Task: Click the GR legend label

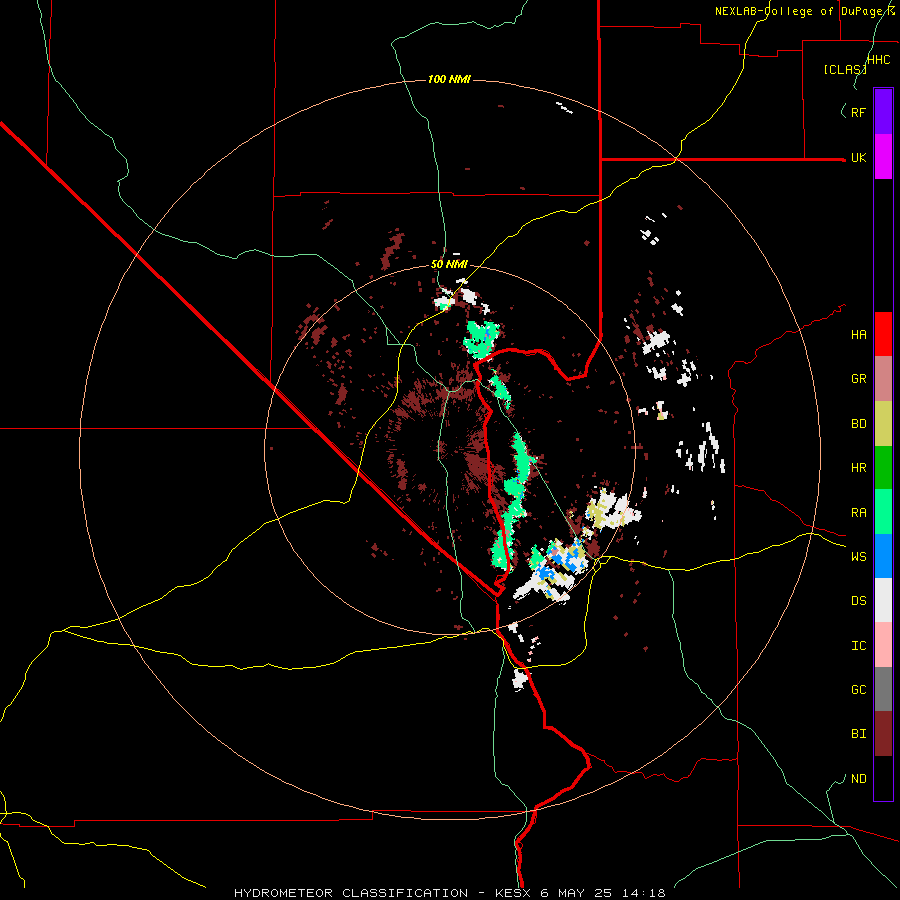Action: tap(858, 379)
